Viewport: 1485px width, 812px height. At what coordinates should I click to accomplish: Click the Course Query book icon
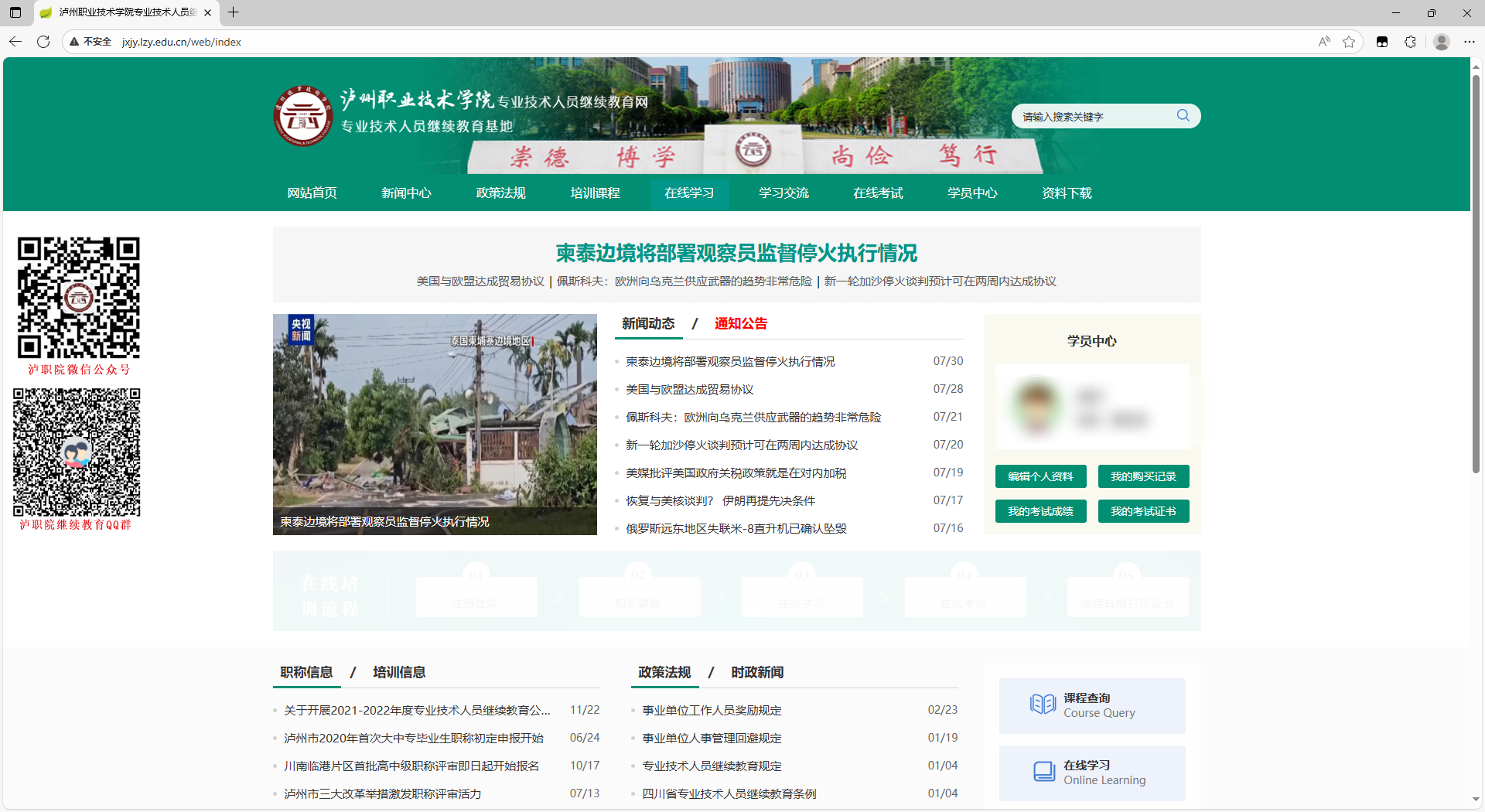(1043, 705)
